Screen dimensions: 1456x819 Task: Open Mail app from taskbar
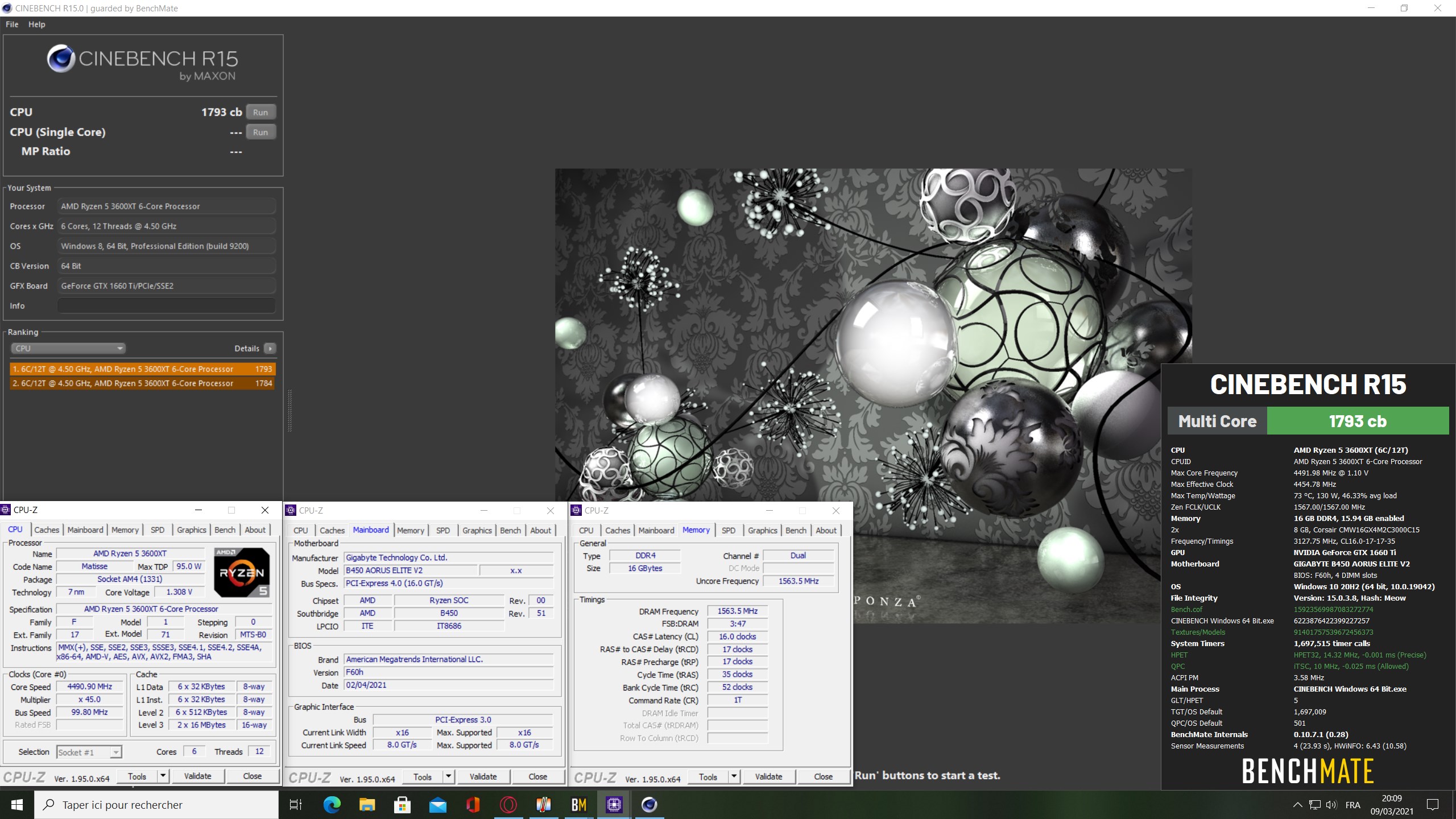pos(437,805)
